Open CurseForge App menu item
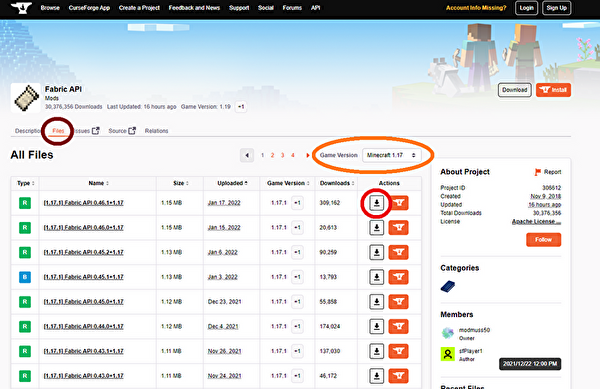The image size is (600, 389). 89,8
